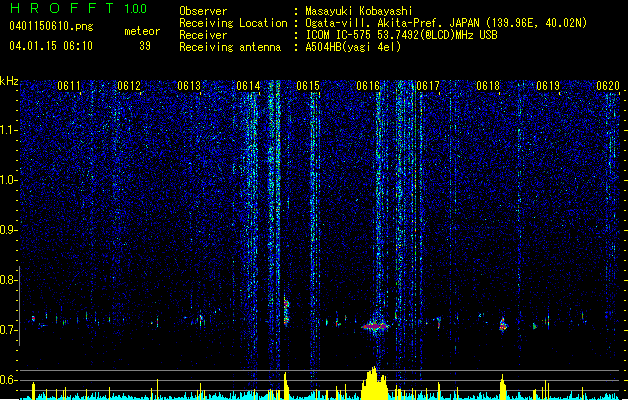Click the 0.8 kHz axis label
Screen dimensions: 629x400
point(8,280)
